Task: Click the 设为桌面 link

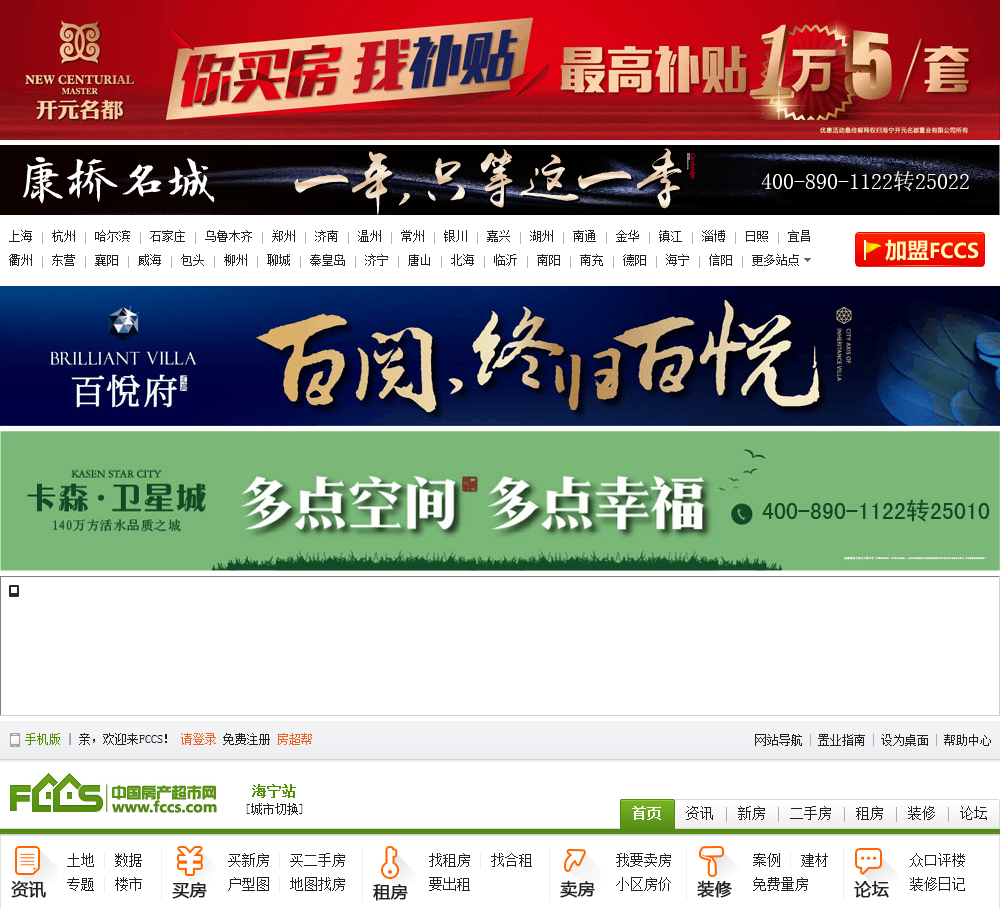Action: [904, 740]
